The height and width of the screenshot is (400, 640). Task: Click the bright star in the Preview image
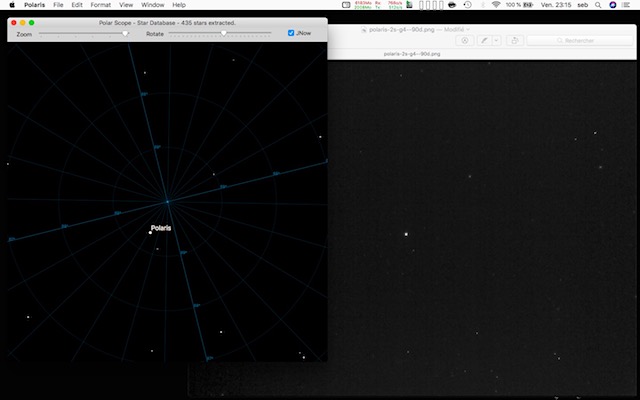click(406, 234)
